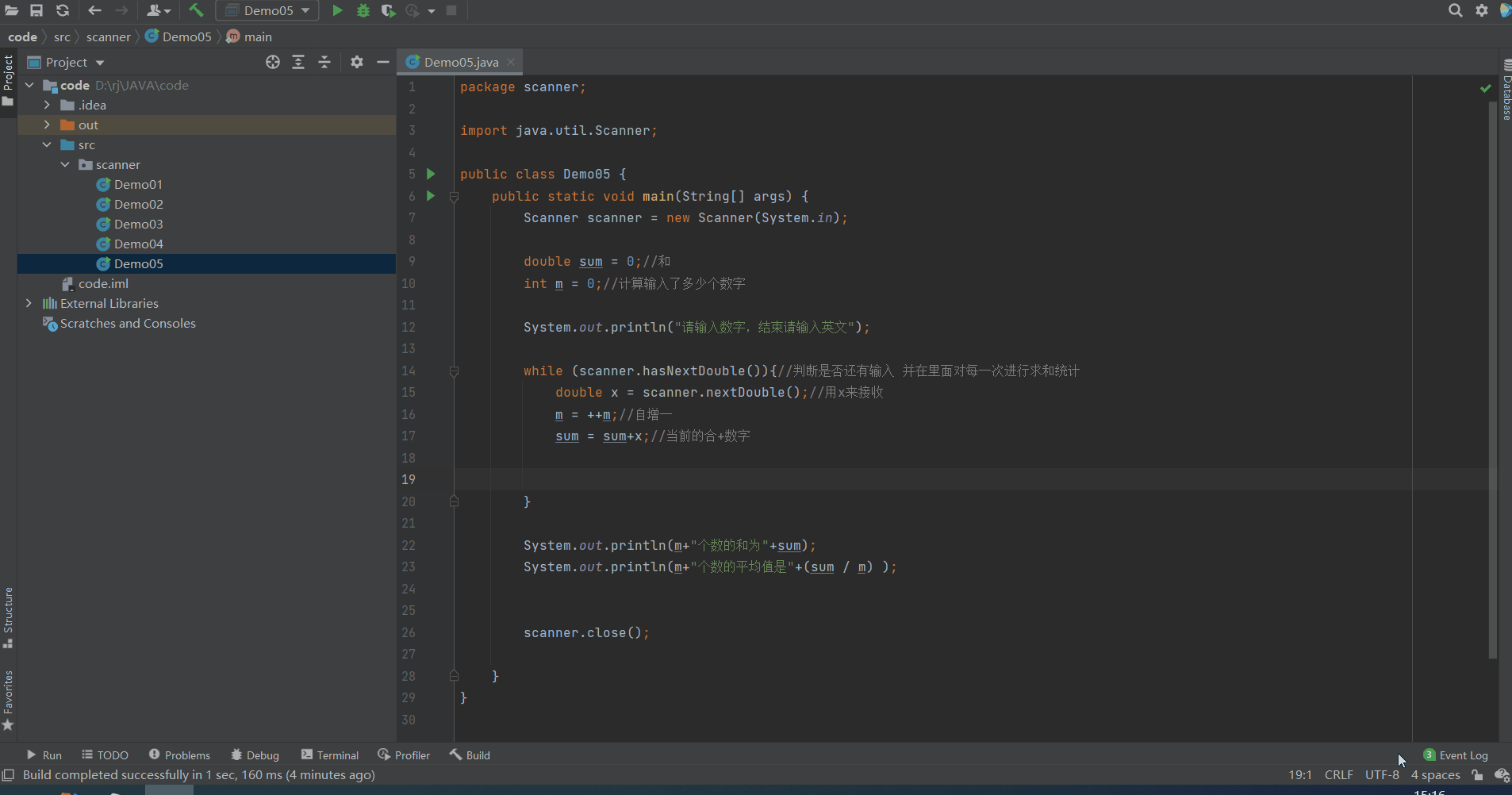
Task: Switch to the Problems tab
Action: (x=179, y=755)
